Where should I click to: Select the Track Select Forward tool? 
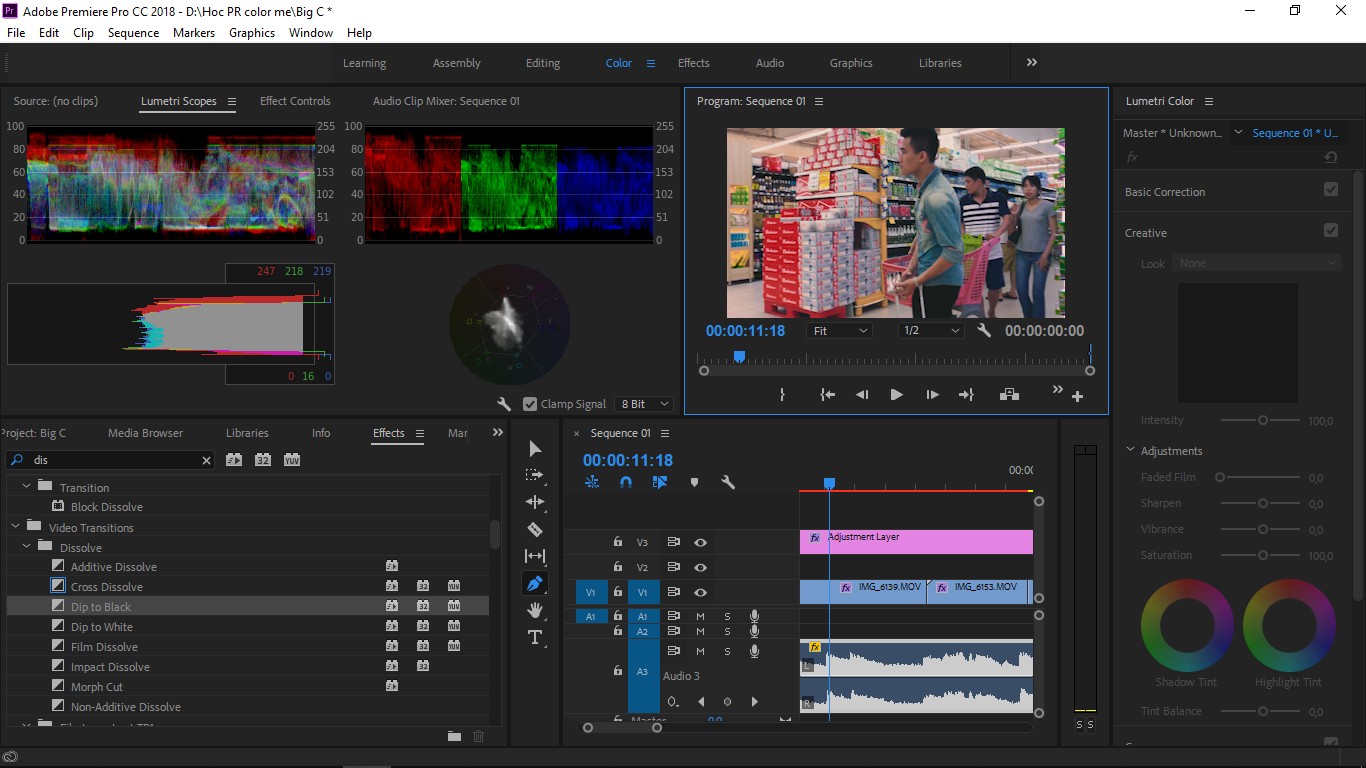pos(535,475)
